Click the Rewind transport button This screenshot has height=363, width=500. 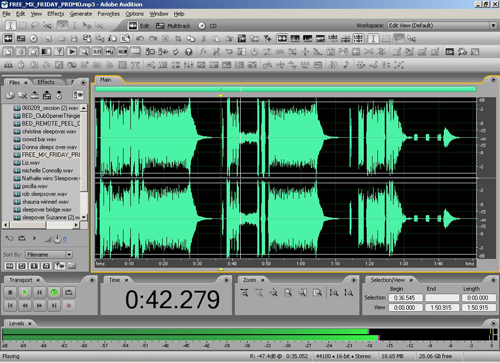(x=25, y=305)
